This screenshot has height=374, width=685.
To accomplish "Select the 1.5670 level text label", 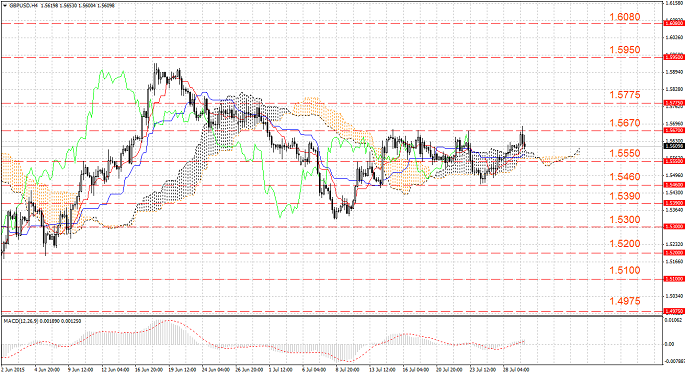I will 625,123.
